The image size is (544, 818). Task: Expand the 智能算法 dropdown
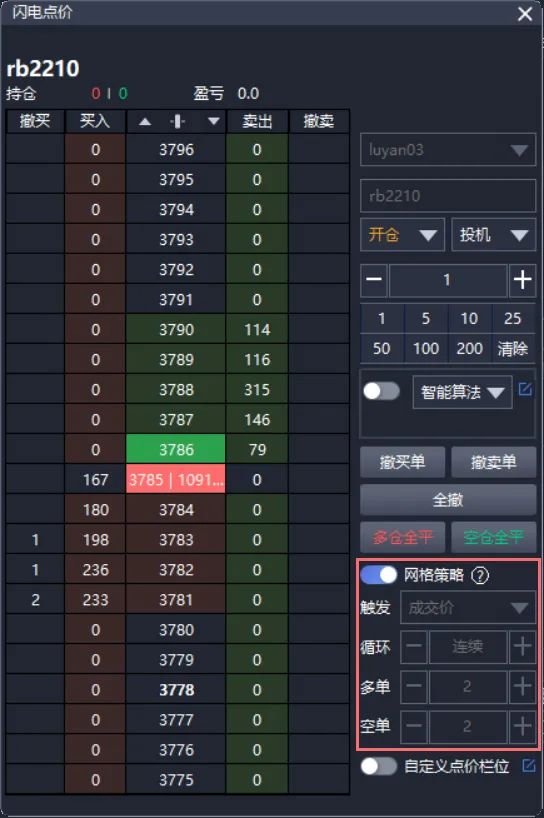(463, 392)
